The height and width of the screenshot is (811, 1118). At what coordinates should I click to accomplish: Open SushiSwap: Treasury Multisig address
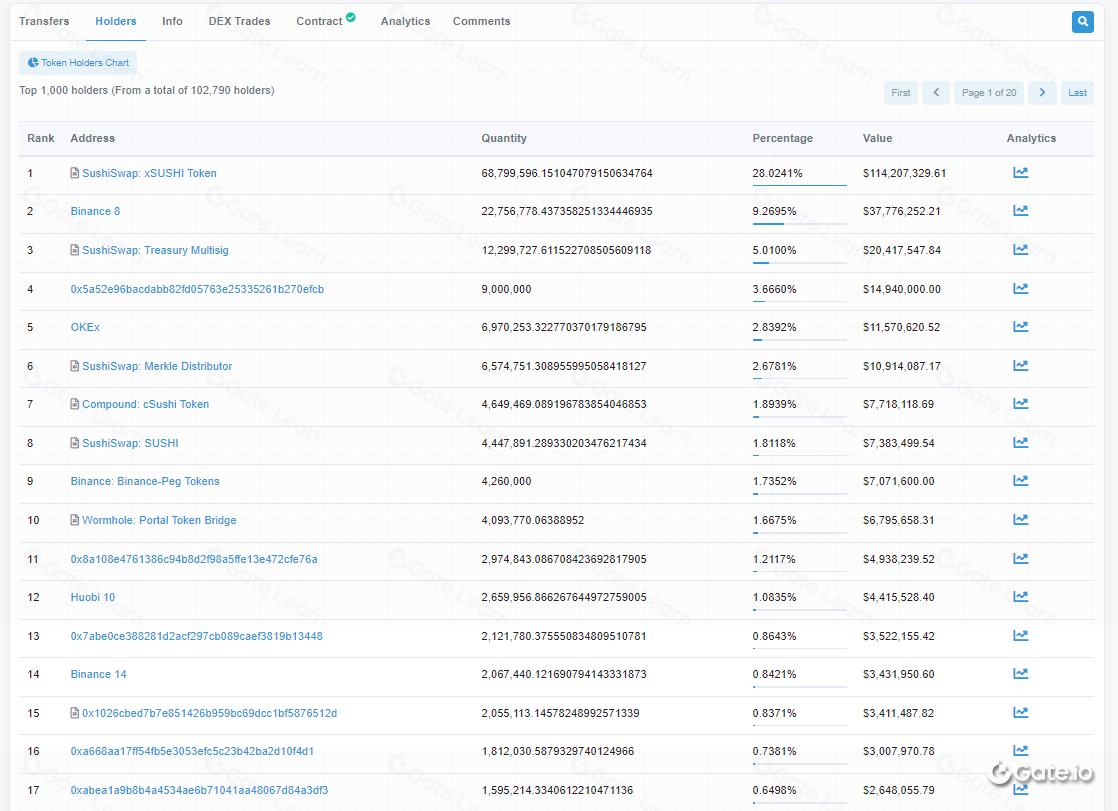pos(155,250)
